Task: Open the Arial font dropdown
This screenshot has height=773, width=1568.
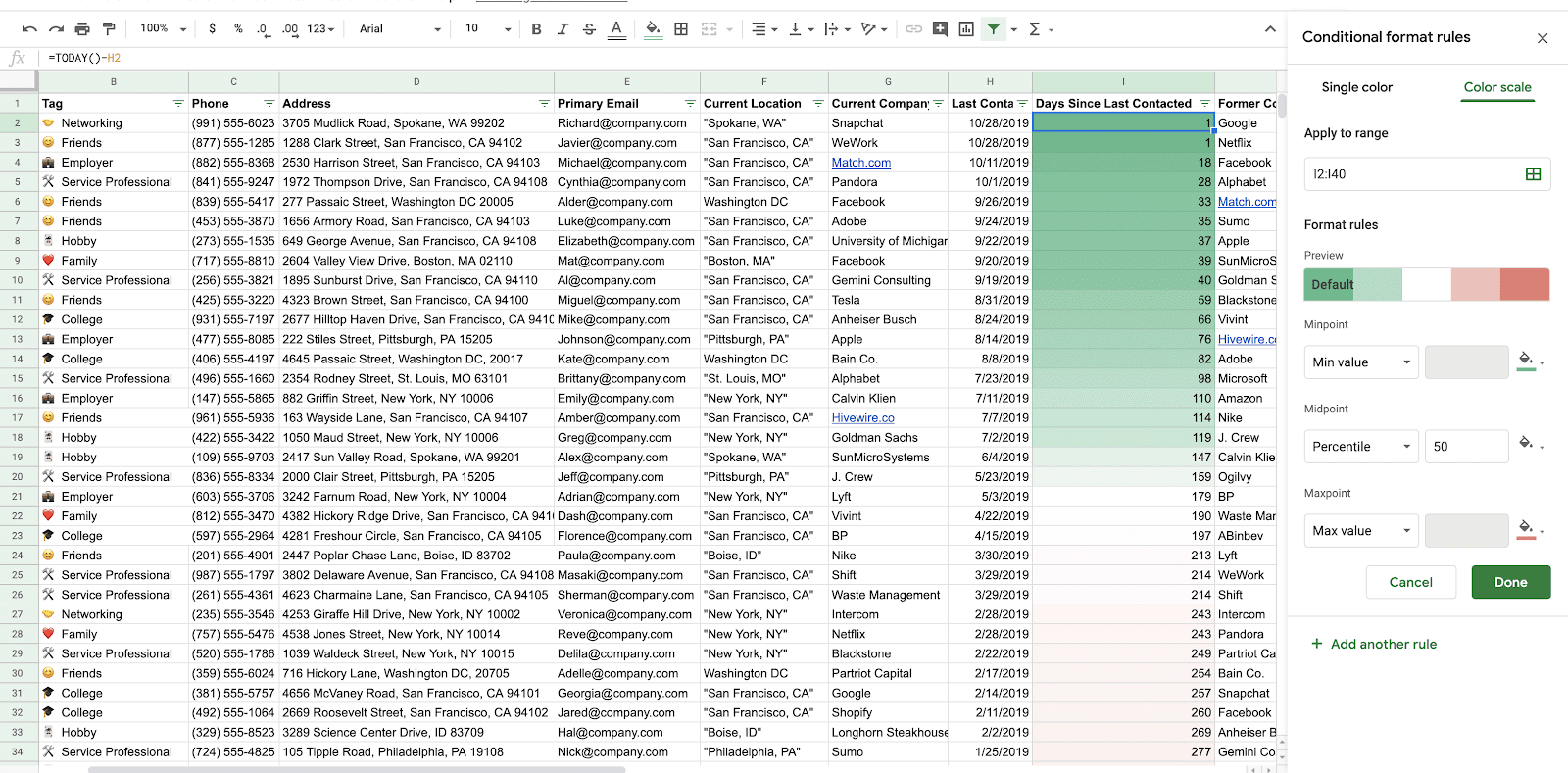Action: pyautogui.click(x=400, y=29)
